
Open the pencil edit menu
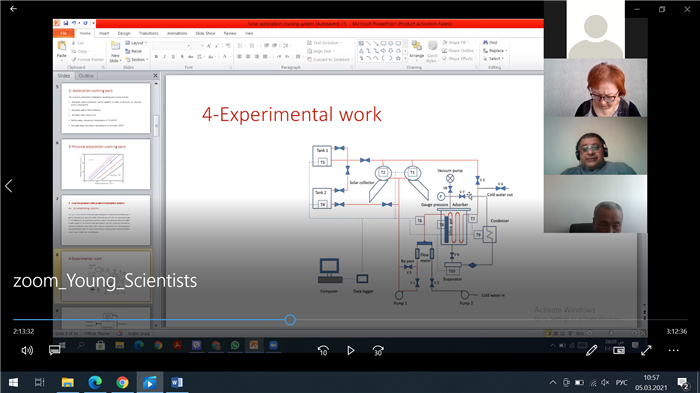click(x=592, y=351)
